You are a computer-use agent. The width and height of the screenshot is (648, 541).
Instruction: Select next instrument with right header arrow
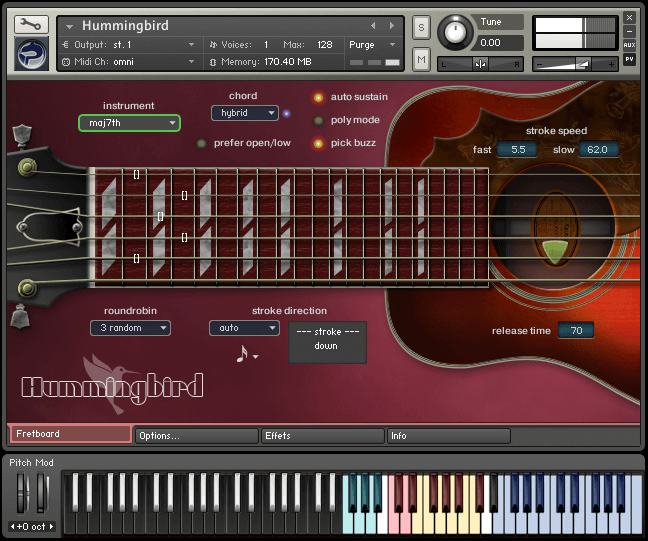tap(391, 25)
